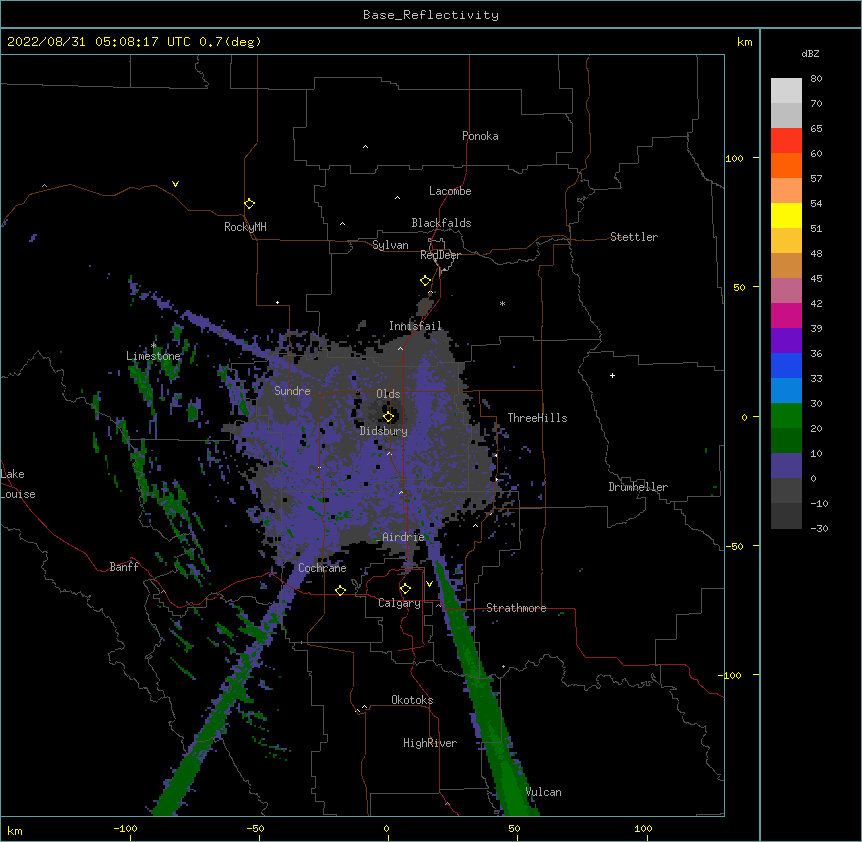Select the red 65 dBZ legend color

(x=786, y=141)
